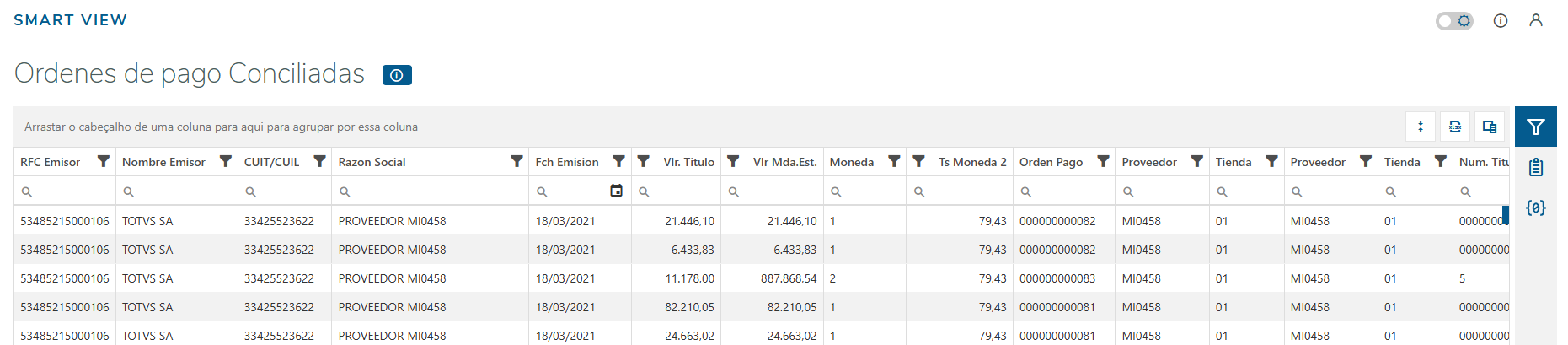Open the filter side panel

click(1535, 127)
